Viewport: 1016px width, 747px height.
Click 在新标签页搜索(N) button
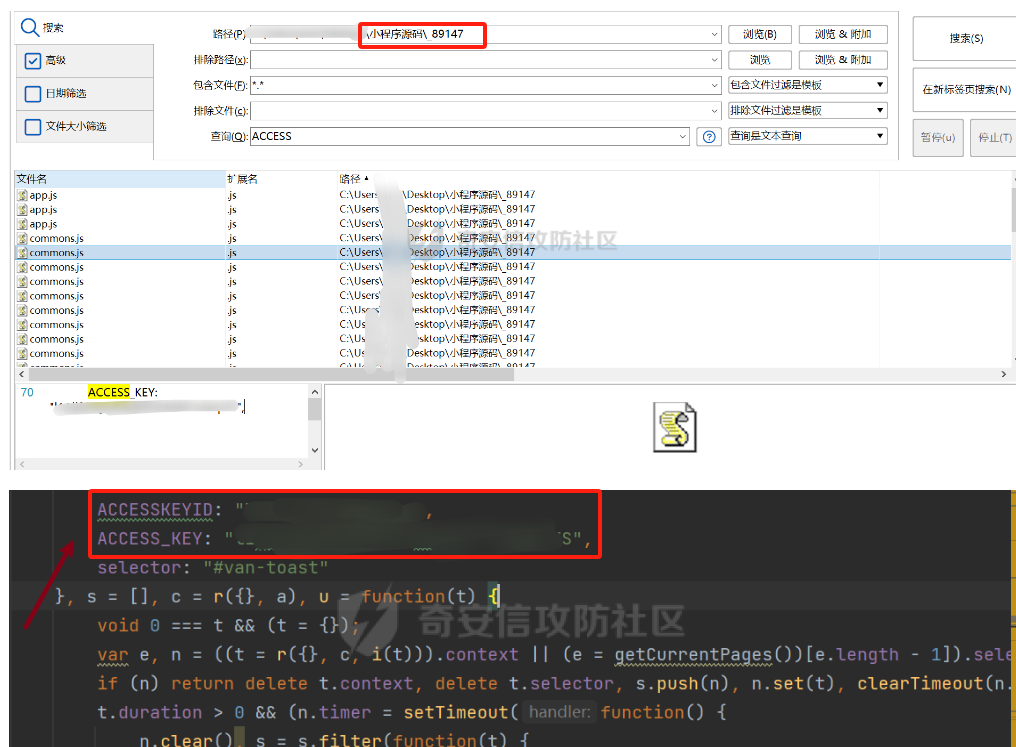pos(965,89)
